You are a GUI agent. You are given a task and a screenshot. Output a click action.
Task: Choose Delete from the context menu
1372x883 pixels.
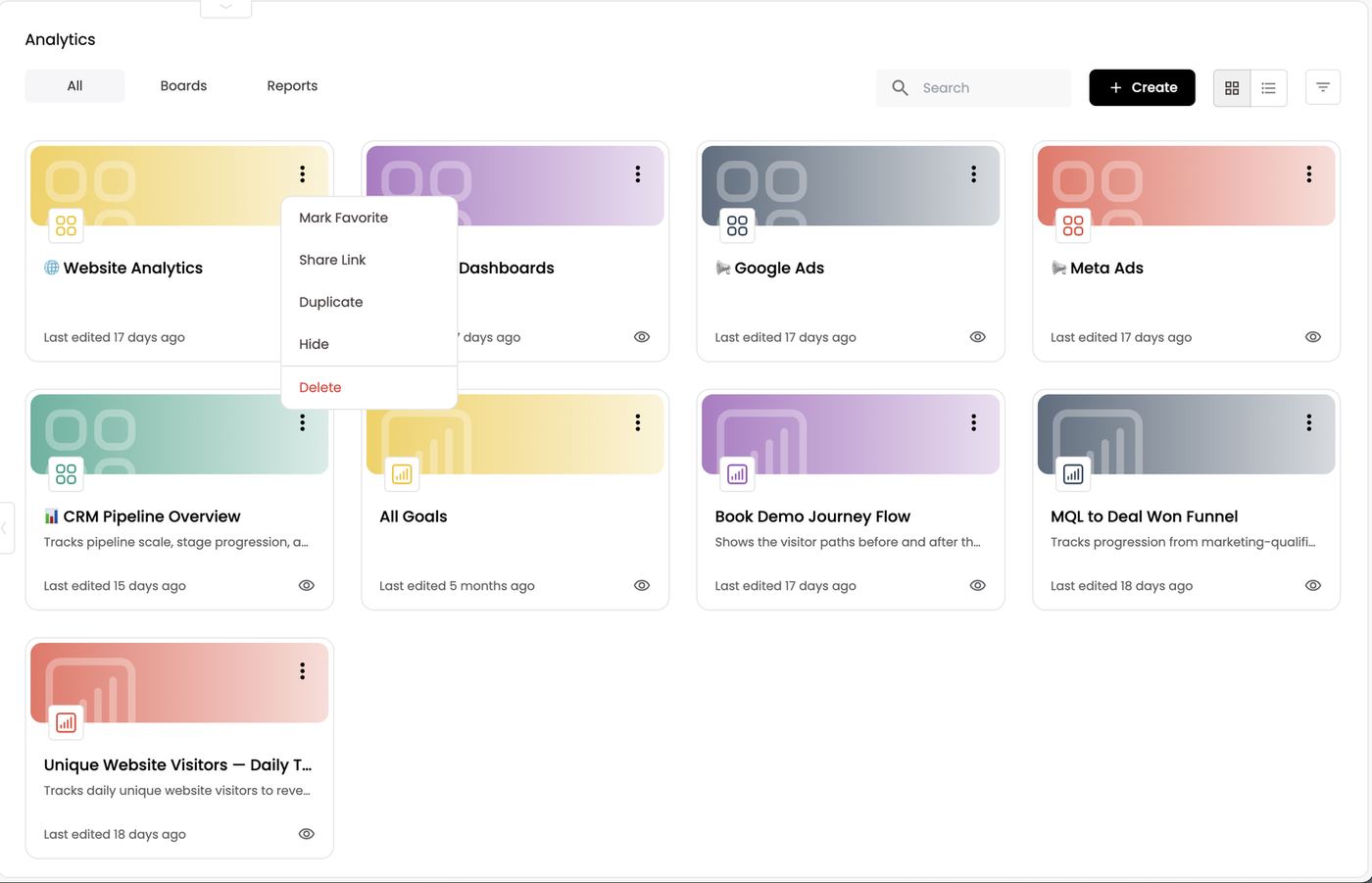click(x=369, y=387)
